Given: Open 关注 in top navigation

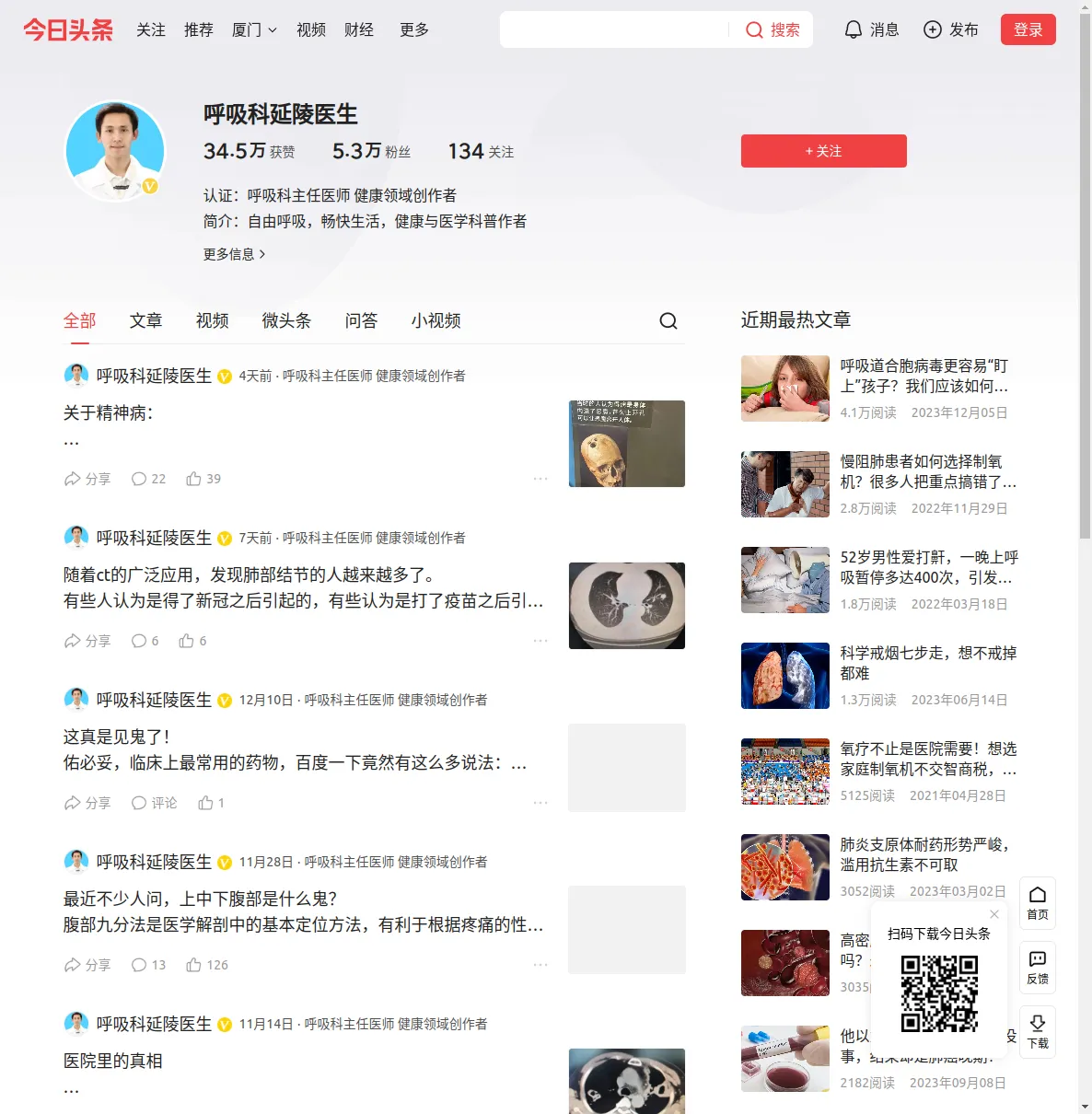Looking at the screenshot, I should (151, 29).
